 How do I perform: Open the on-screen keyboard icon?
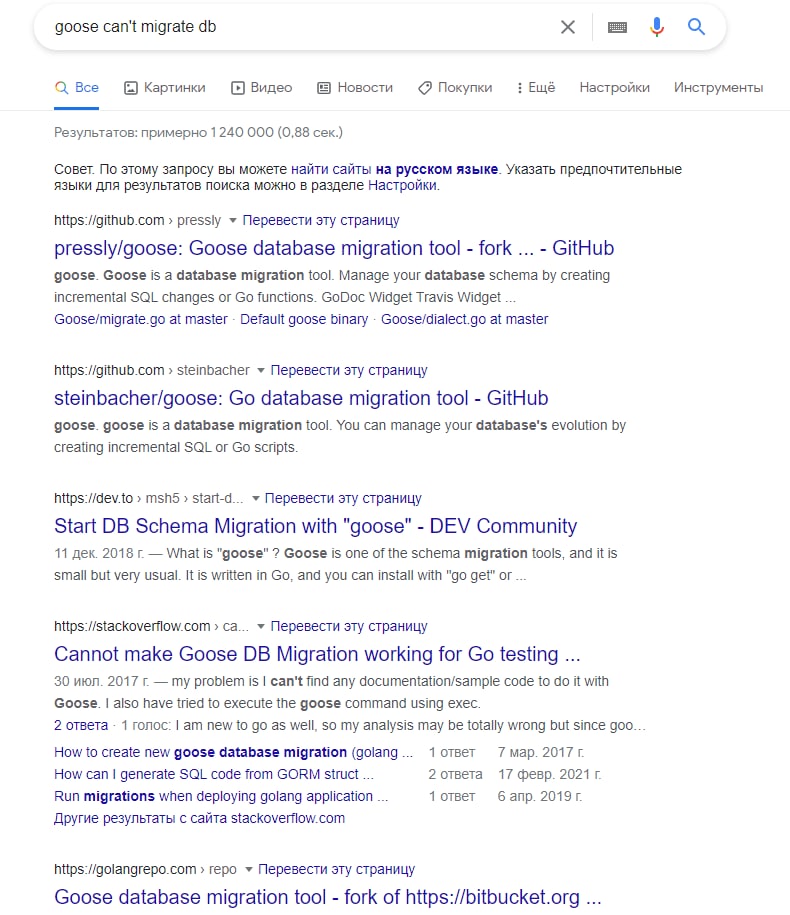coord(617,27)
